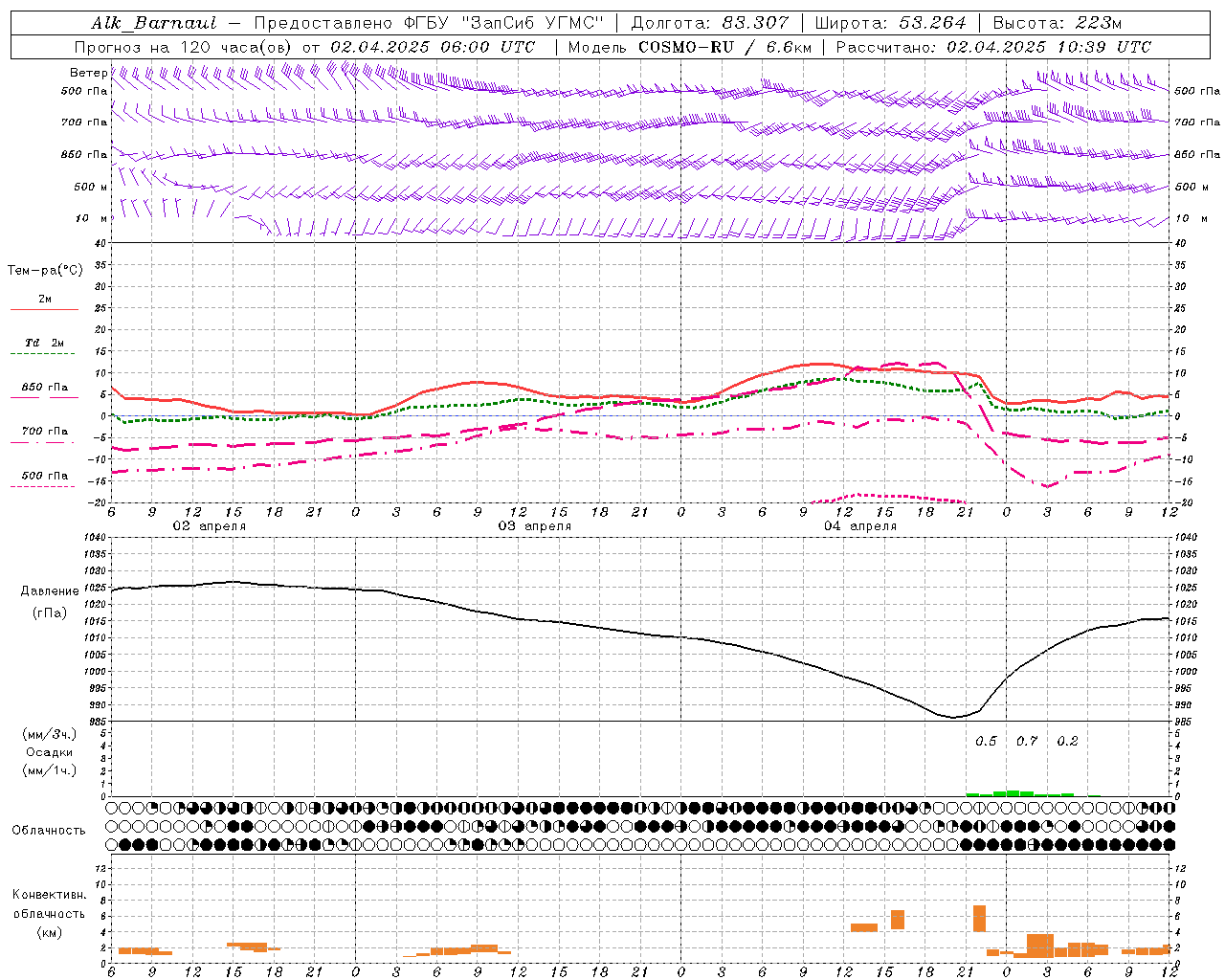Click the 'Высота: 223м' elevation text
The image size is (1225, 980).
1057,23
